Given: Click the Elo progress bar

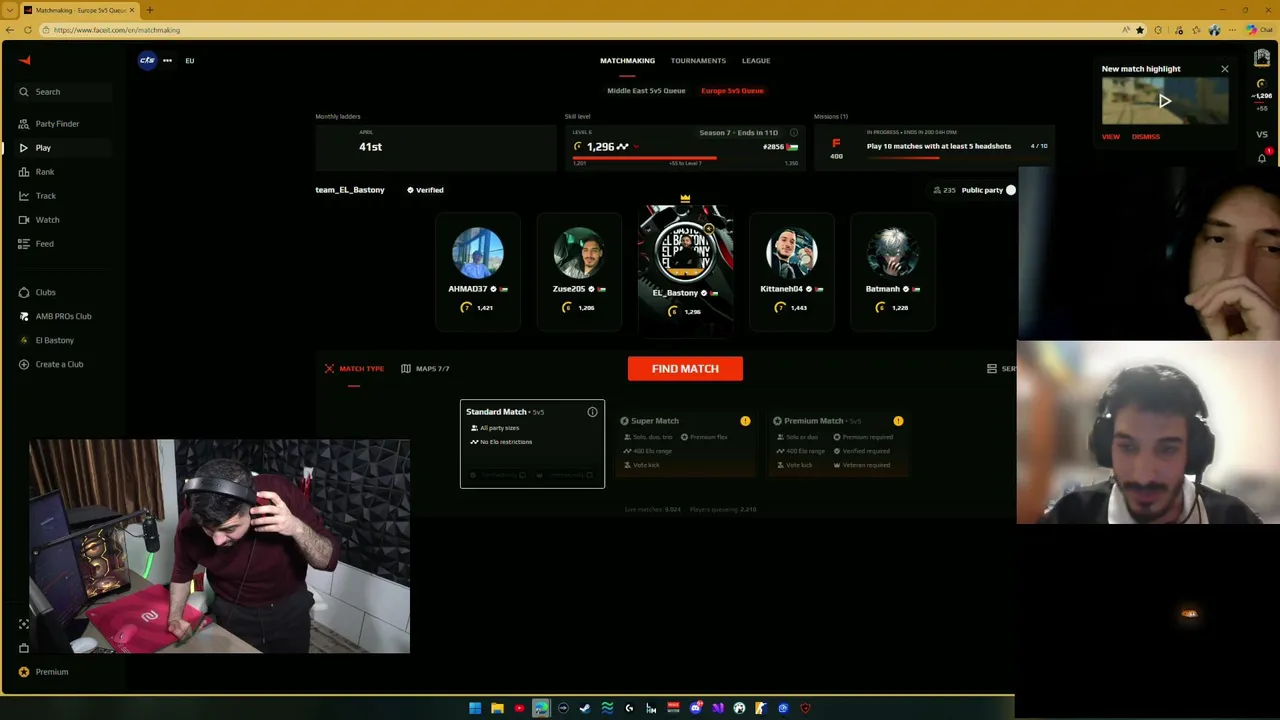Looking at the screenshot, I should (x=685, y=158).
